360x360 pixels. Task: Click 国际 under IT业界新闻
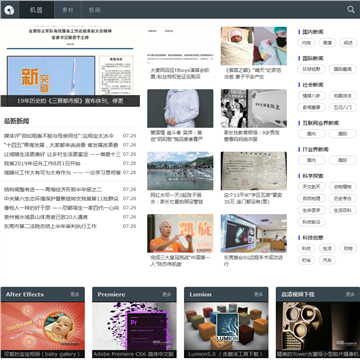(343, 160)
